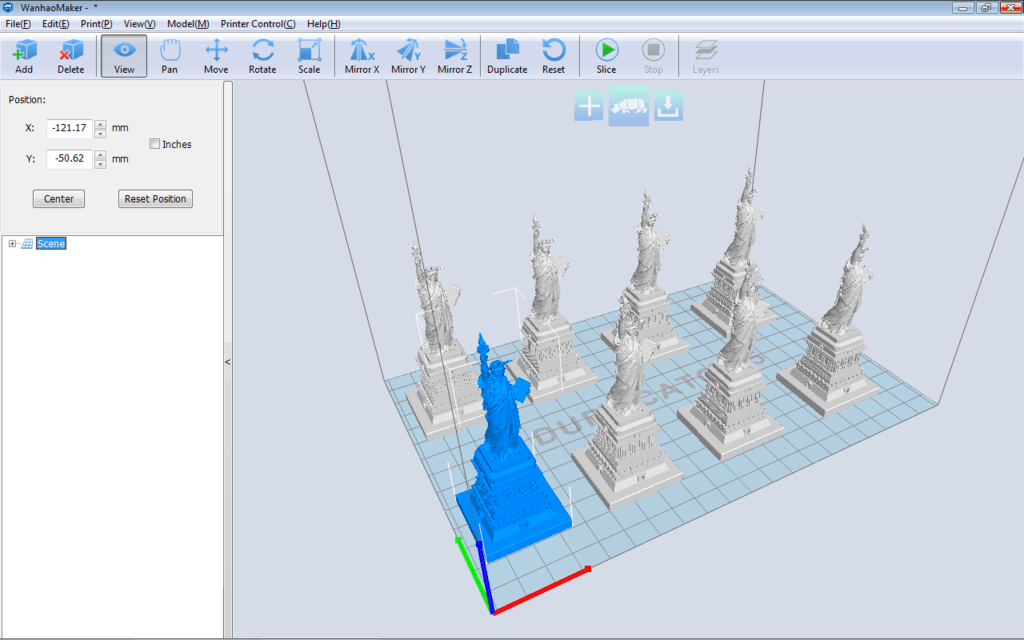1024x640 pixels.
Task: Click the Add model toolbar icon
Action: pyautogui.click(x=24, y=56)
